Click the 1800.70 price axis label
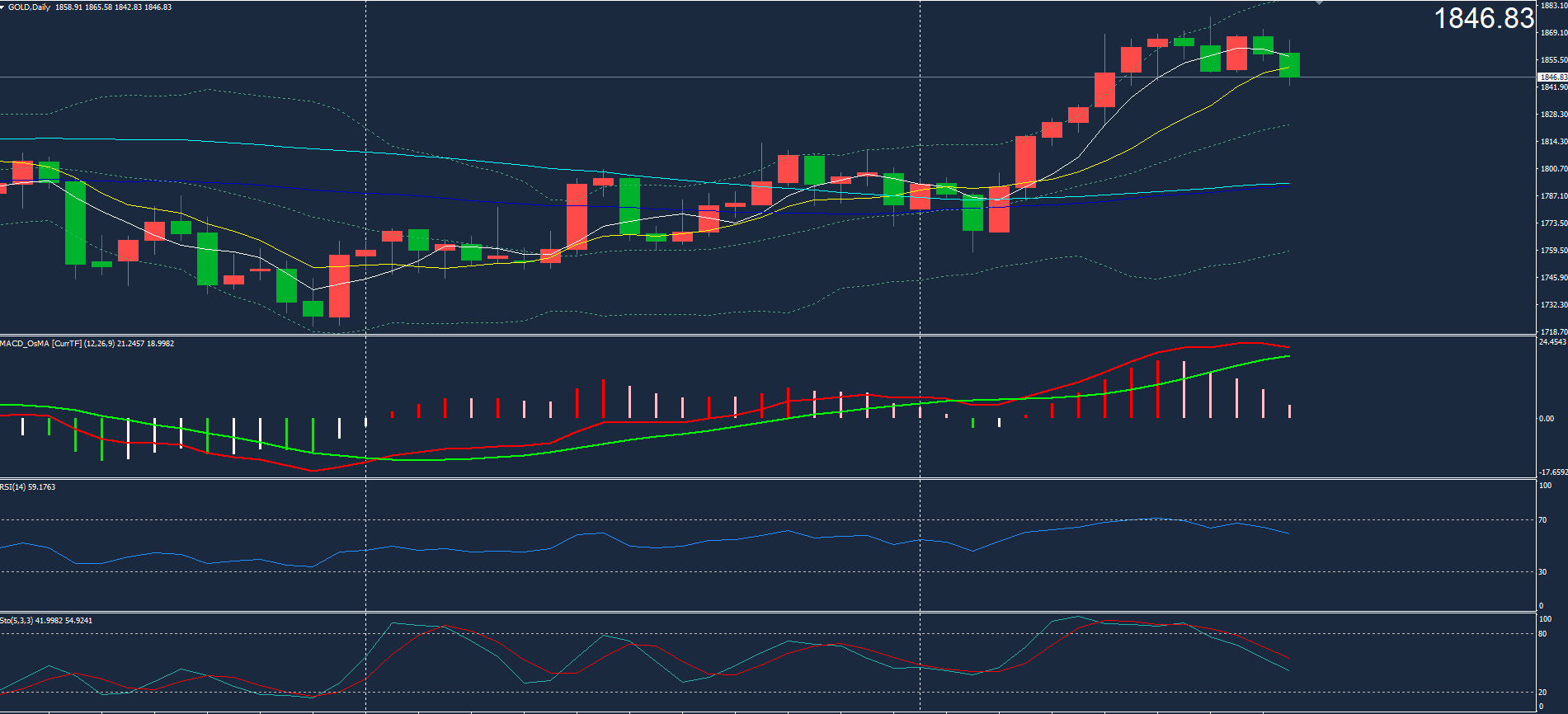The width and height of the screenshot is (1568, 714). pyautogui.click(x=1554, y=169)
